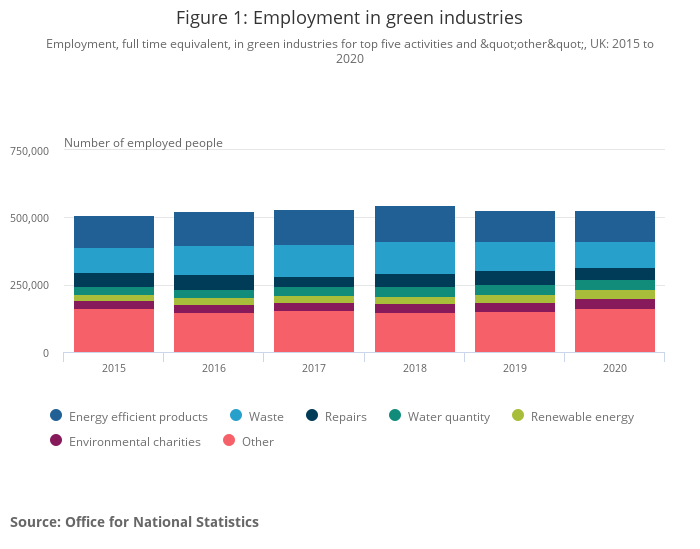Toggle the Waste legend label
This screenshot has height=549, width=700.
tap(265, 417)
